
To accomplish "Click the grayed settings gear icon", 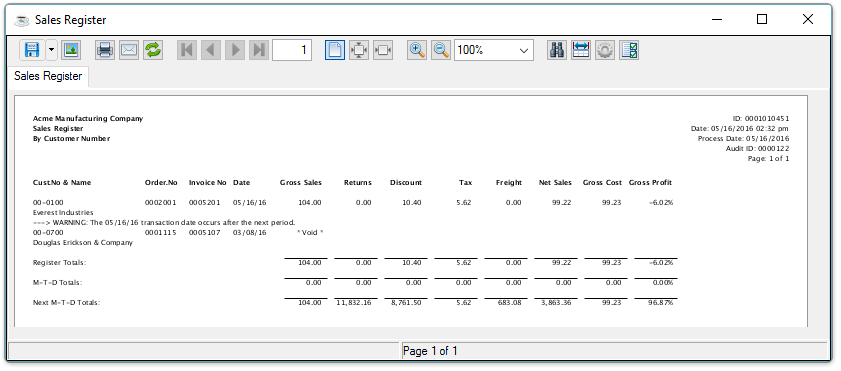I will 605,50.
